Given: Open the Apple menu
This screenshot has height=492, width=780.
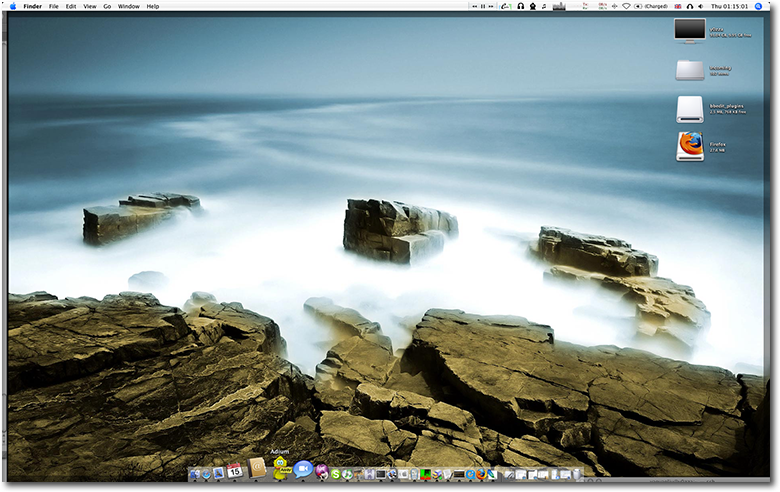Looking at the screenshot, I should point(13,6).
